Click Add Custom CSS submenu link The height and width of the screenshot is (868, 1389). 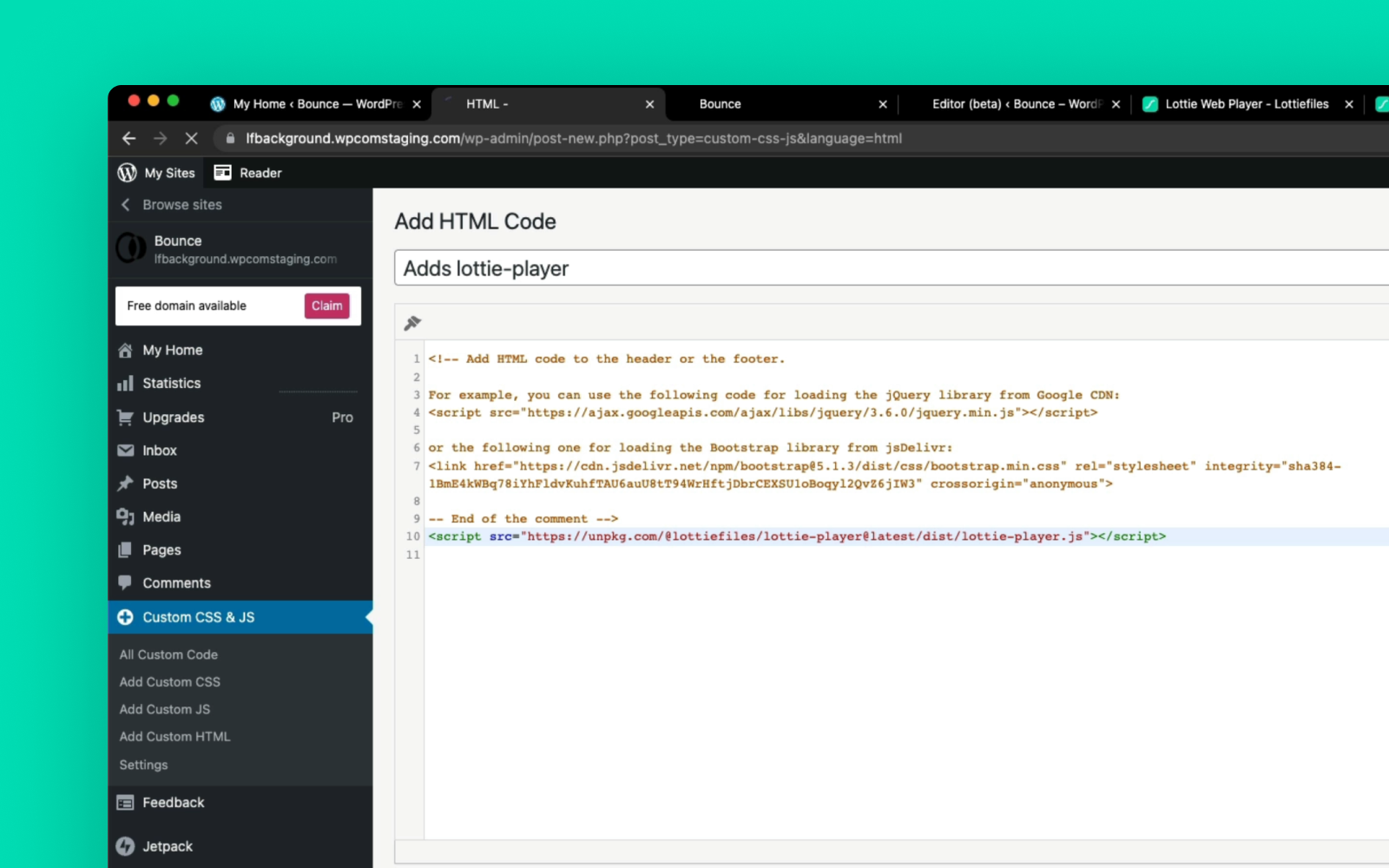tap(170, 682)
